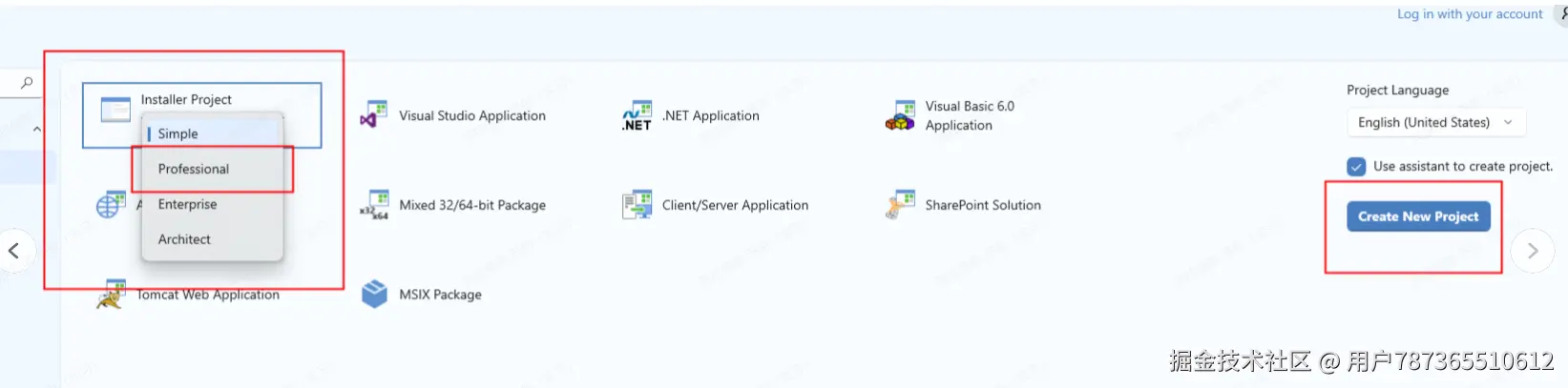Click the Tomcat Web Application icon
This screenshot has width=1568, height=388.
coord(112,294)
